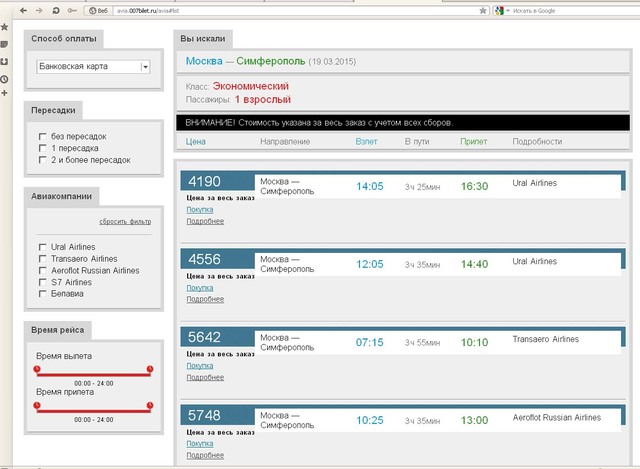Image resolution: width=640 pixels, height=469 pixels.
Task: Sort results by the Взлет column
Action: point(366,142)
